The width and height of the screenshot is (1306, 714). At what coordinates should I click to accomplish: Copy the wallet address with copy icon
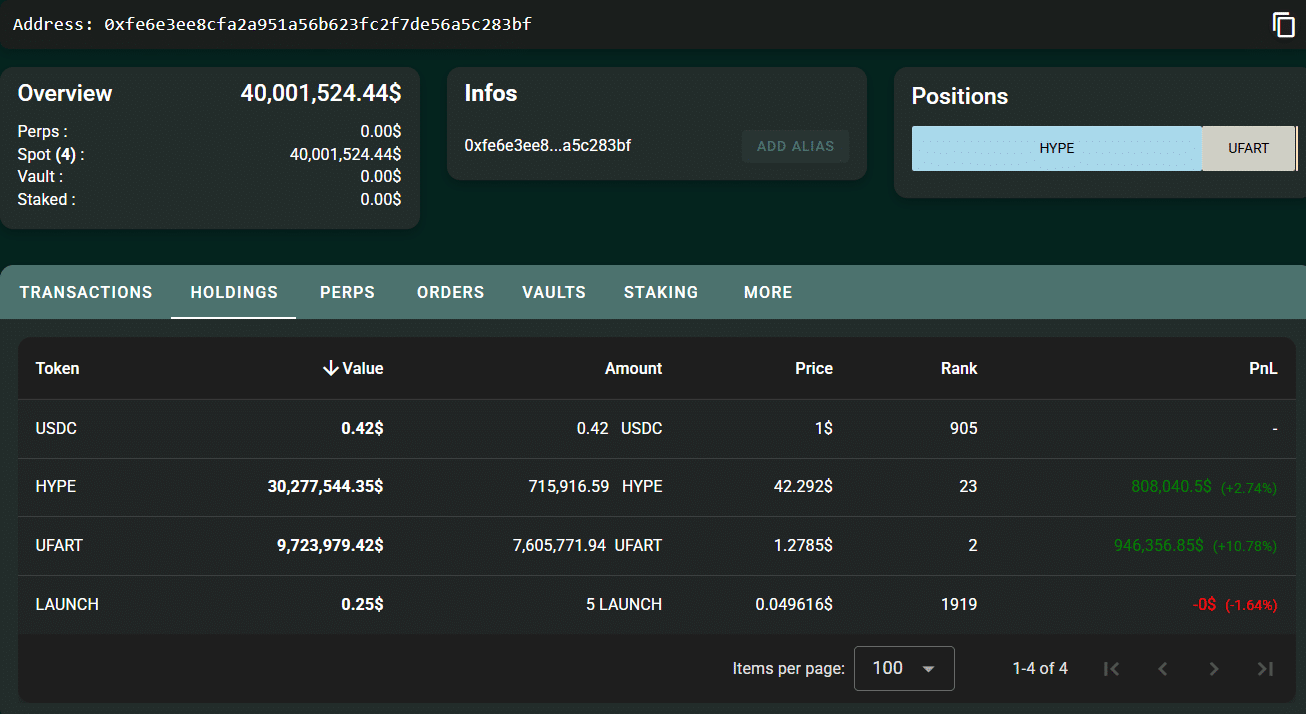point(1283,25)
